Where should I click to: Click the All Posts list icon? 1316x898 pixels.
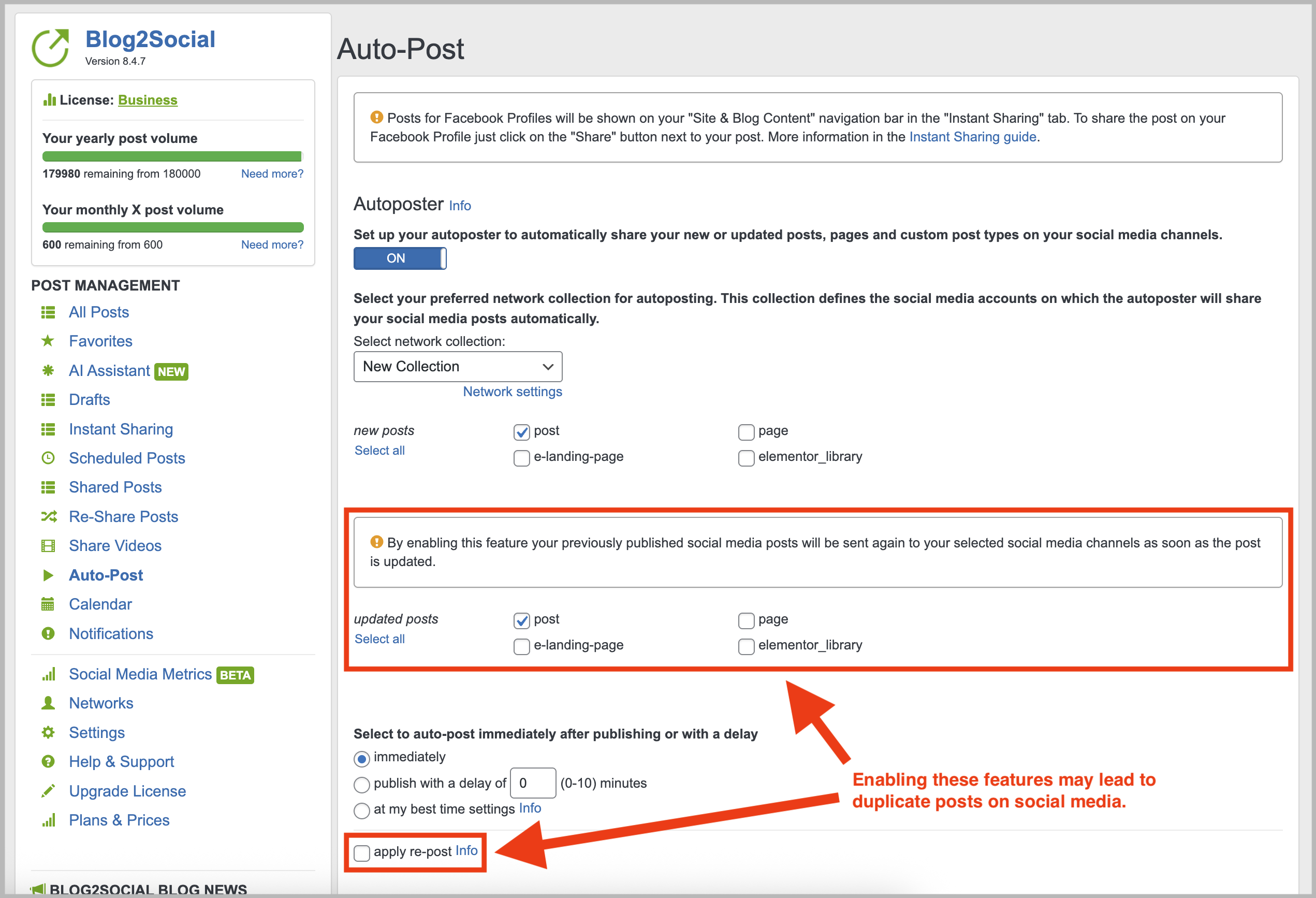pyautogui.click(x=48, y=312)
